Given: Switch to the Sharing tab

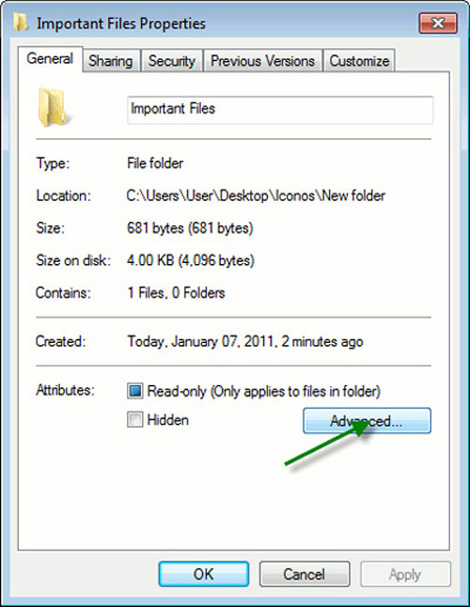Looking at the screenshot, I should (x=111, y=61).
